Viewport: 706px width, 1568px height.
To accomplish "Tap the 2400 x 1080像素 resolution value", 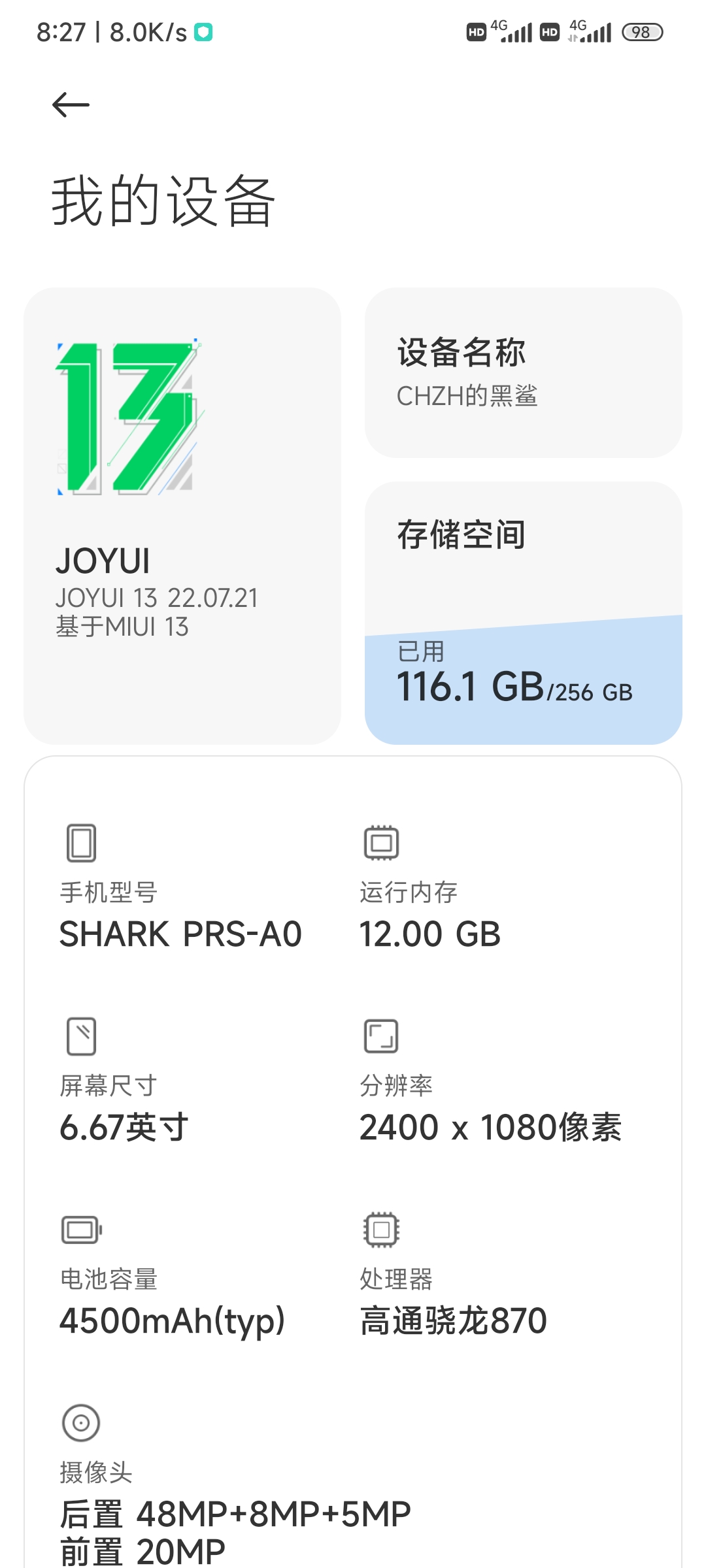I will 490,1127.
